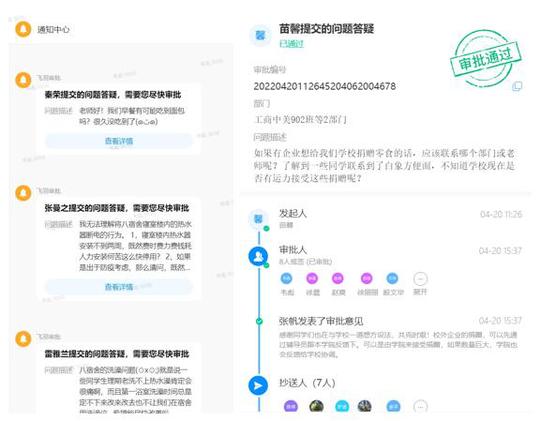Image resolution: width=549 pixels, height=421 pixels.
Task: Open details of 秦荣's question
Action: 119,141
